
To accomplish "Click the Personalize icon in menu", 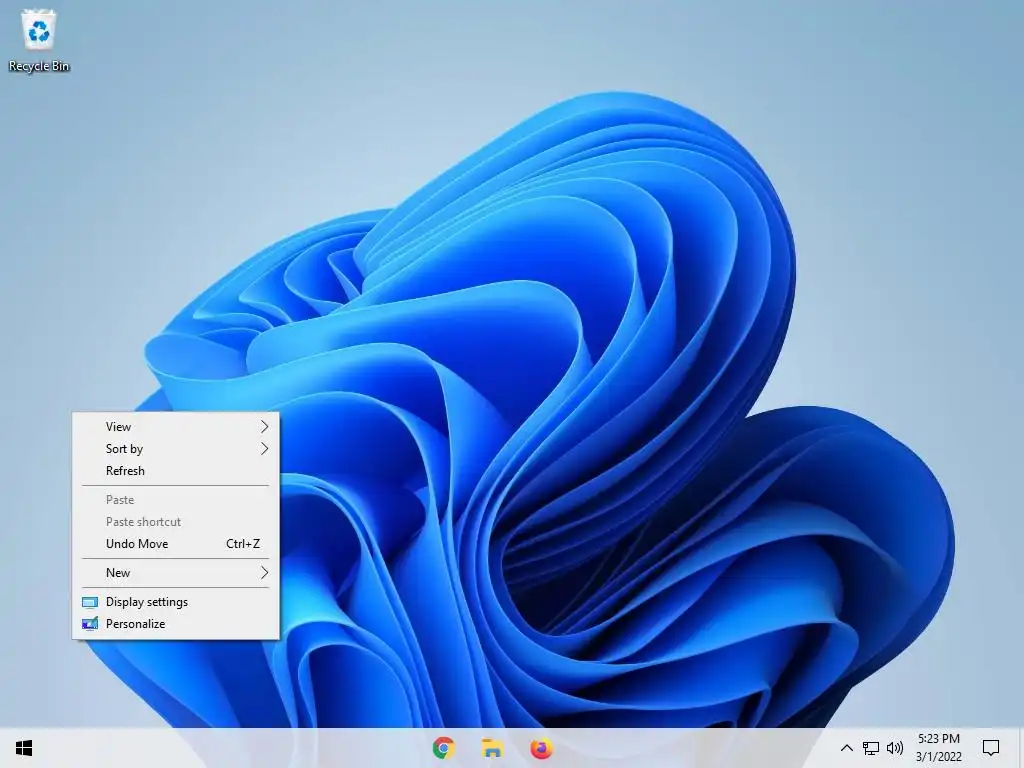I will 90,624.
